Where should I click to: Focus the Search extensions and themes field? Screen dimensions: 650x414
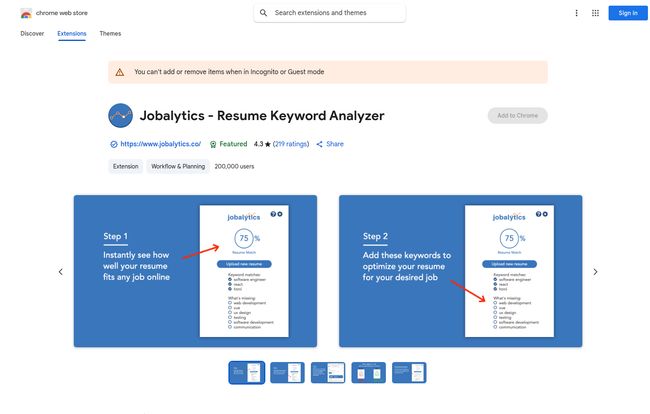point(330,13)
